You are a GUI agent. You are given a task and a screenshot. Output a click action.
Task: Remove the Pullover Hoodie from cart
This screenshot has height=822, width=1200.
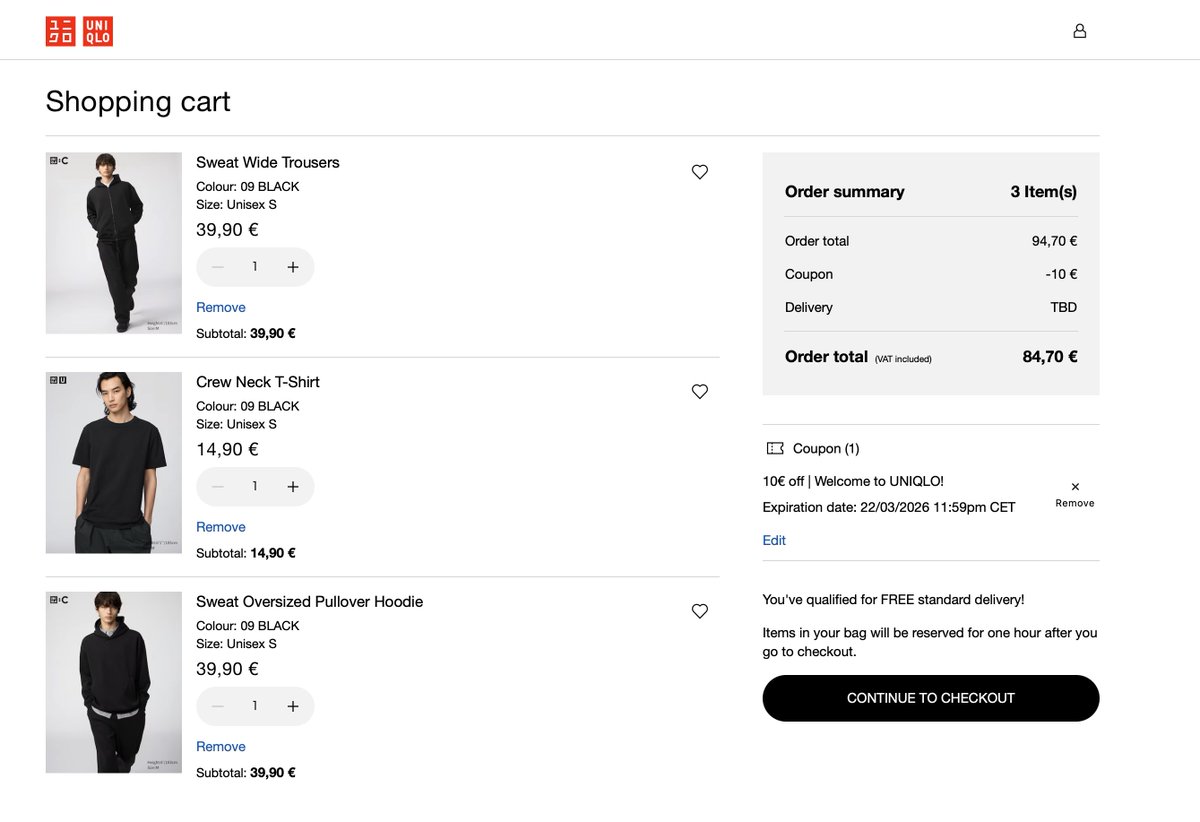[221, 746]
